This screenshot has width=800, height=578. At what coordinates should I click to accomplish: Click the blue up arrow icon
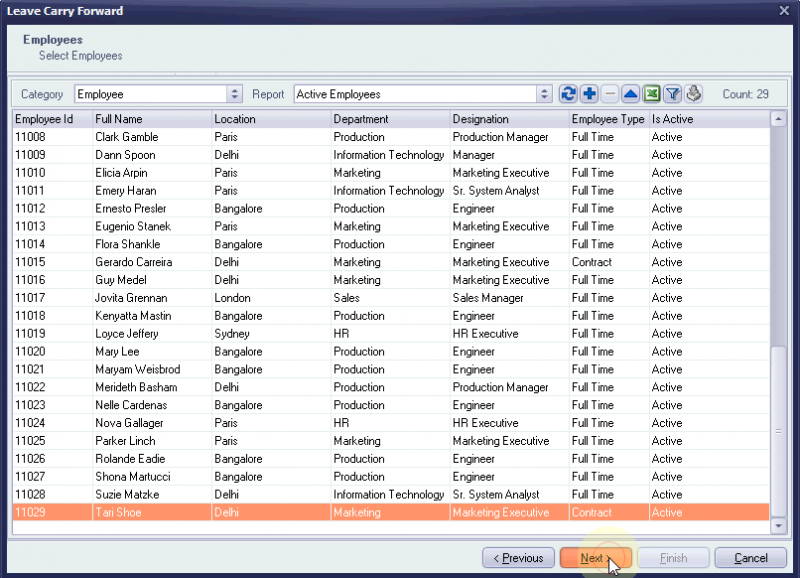[631, 94]
